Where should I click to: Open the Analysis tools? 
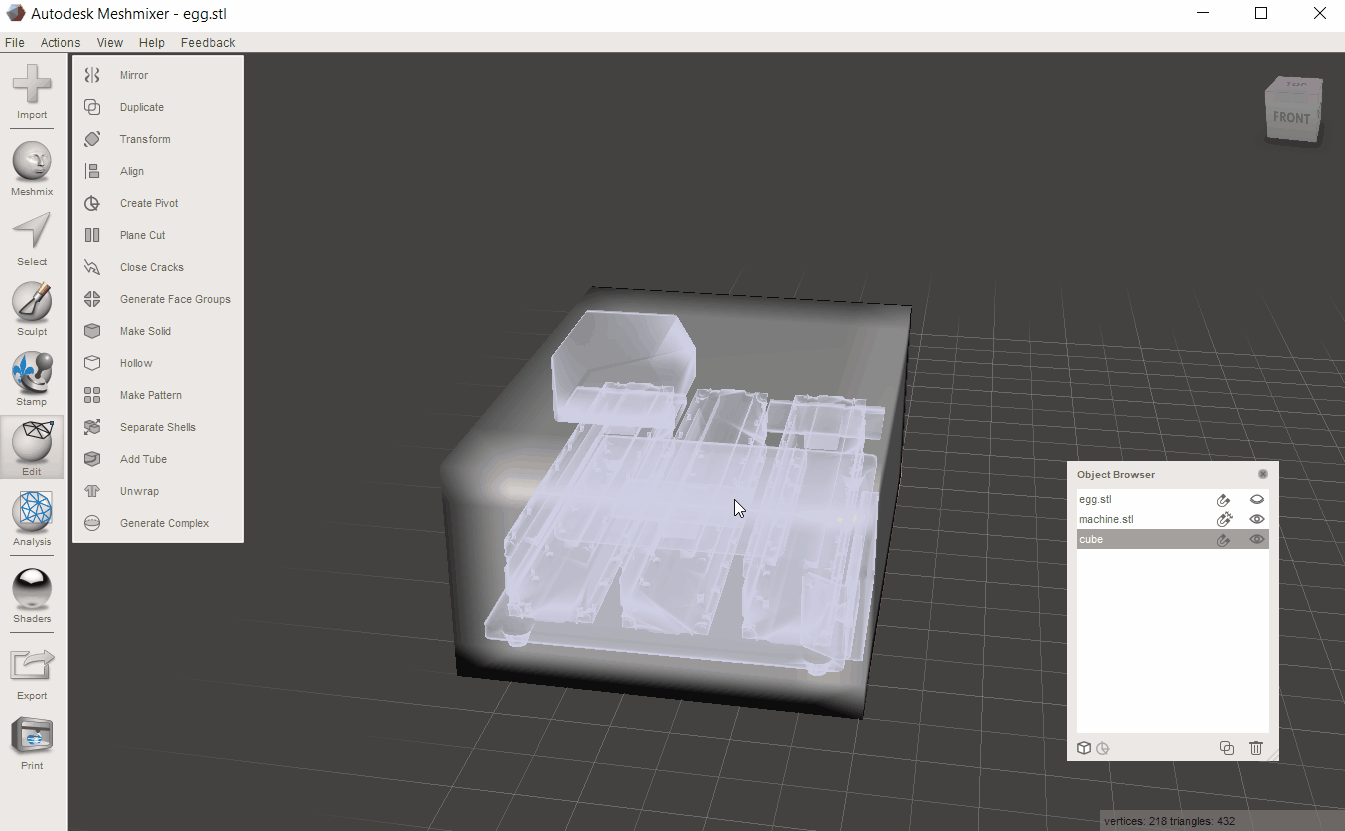coord(32,519)
